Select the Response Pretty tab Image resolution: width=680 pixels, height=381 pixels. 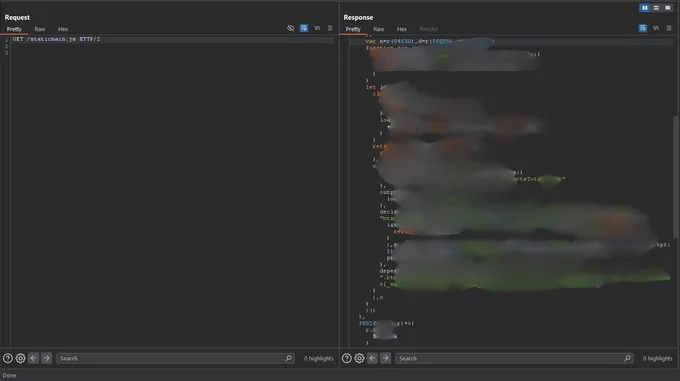click(x=353, y=29)
